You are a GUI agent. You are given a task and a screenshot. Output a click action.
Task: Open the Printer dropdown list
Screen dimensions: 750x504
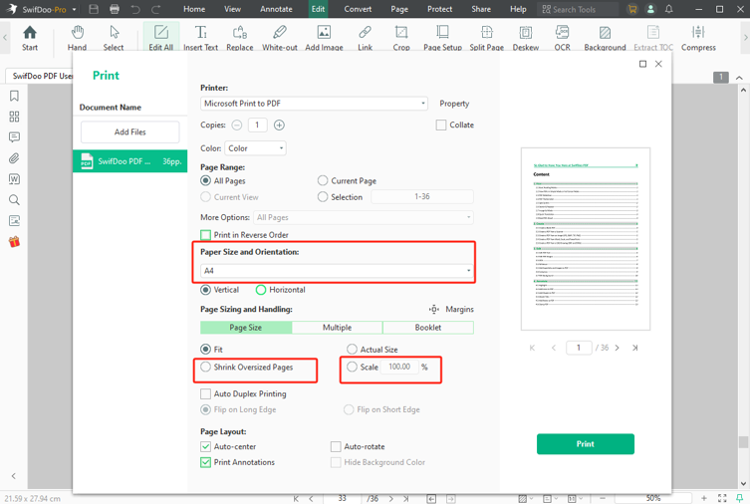[x=314, y=103]
